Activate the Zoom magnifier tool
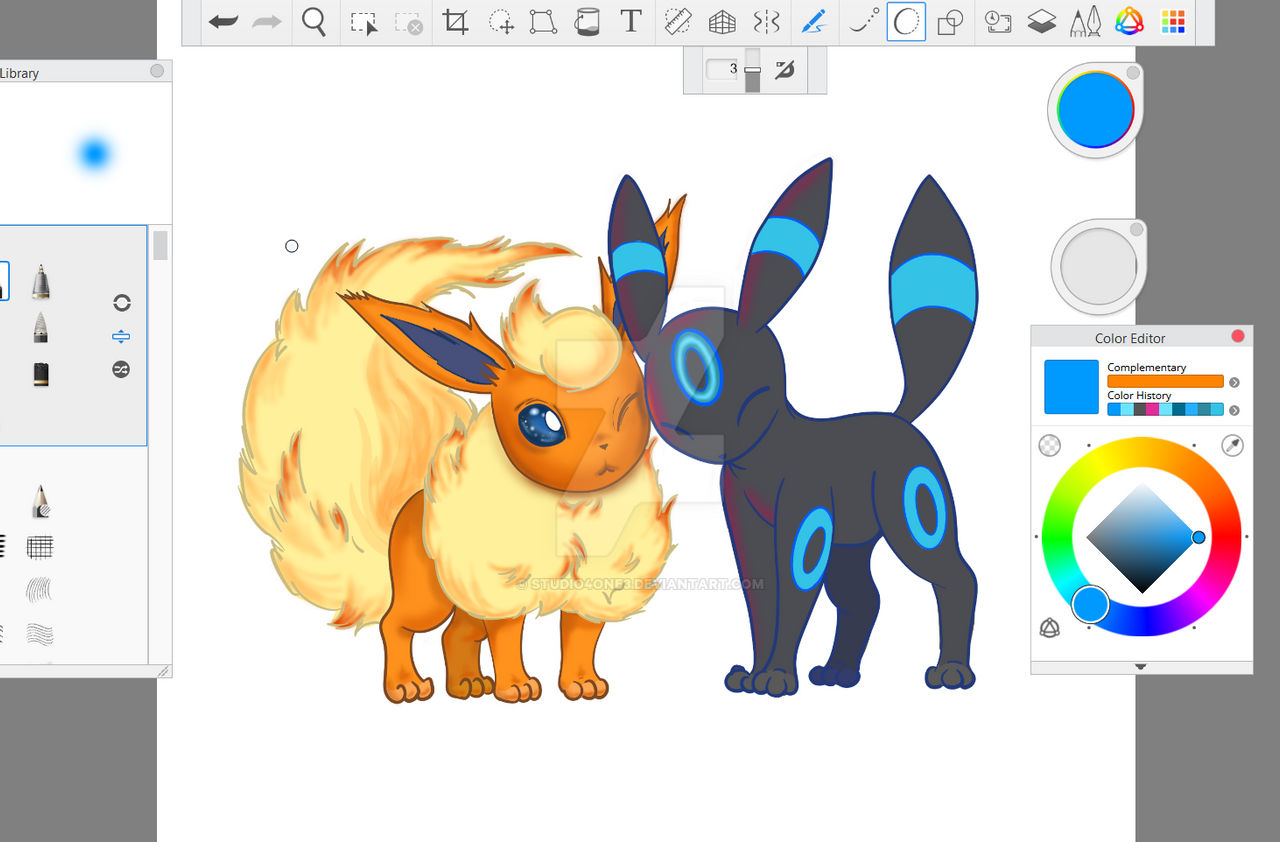The height and width of the screenshot is (842, 1280). [314, 22]
